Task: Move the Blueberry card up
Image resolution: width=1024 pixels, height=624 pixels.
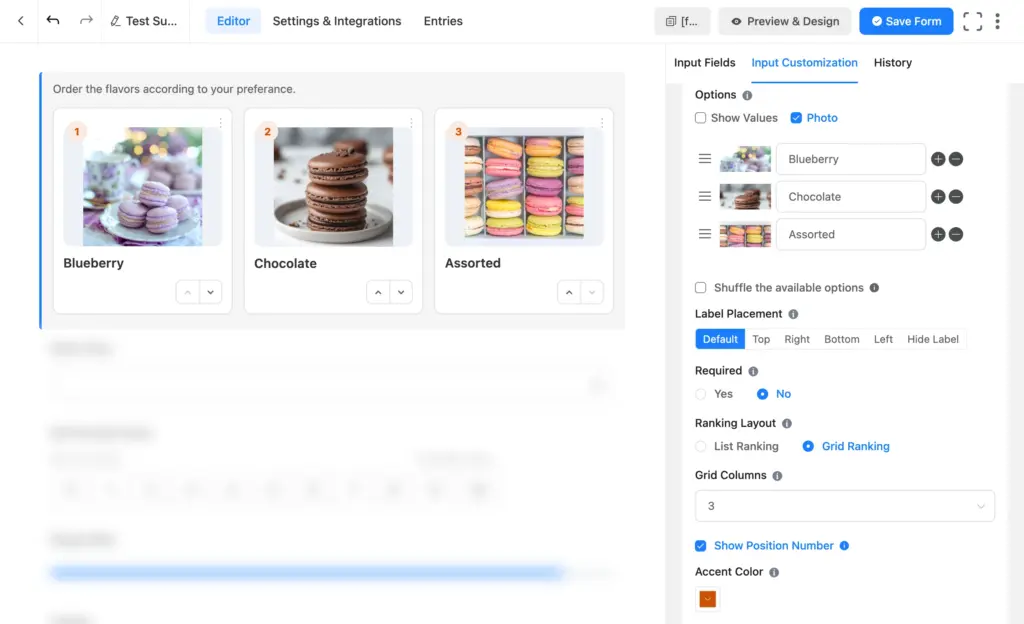Action: pyautogui.click(x=187, y=292)
